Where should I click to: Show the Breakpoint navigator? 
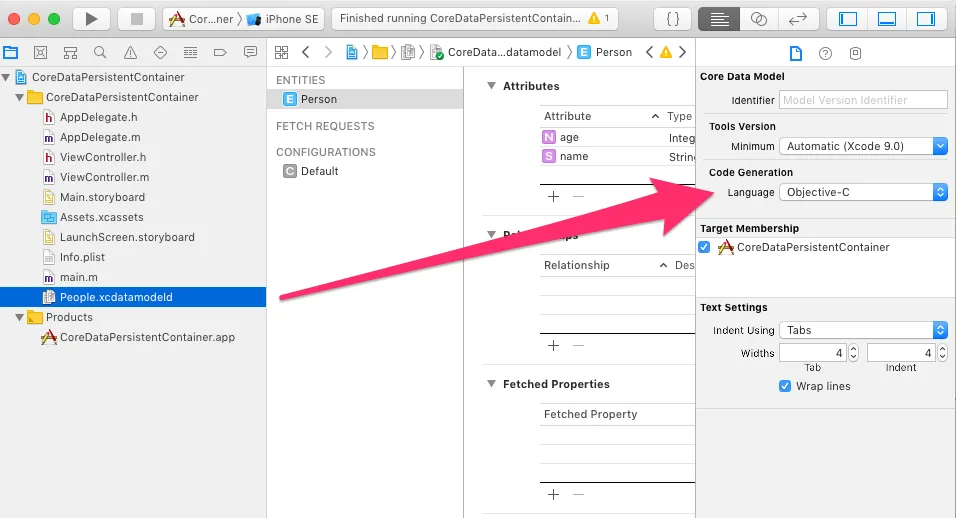click(220, 52)
